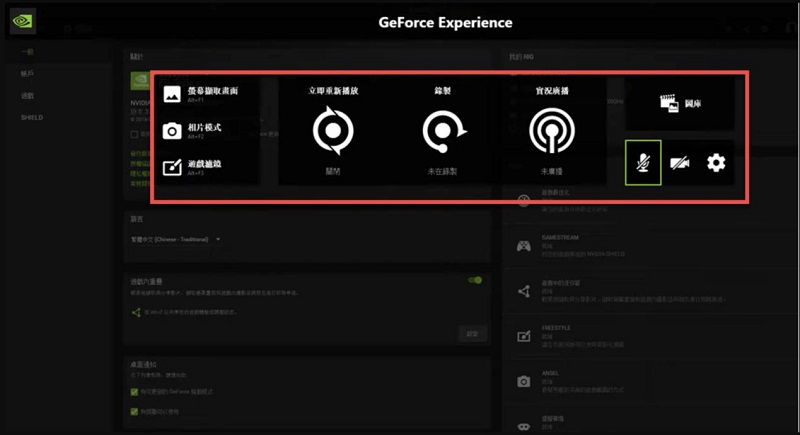Toggle the muted microphone button

[x=643, y=163]
